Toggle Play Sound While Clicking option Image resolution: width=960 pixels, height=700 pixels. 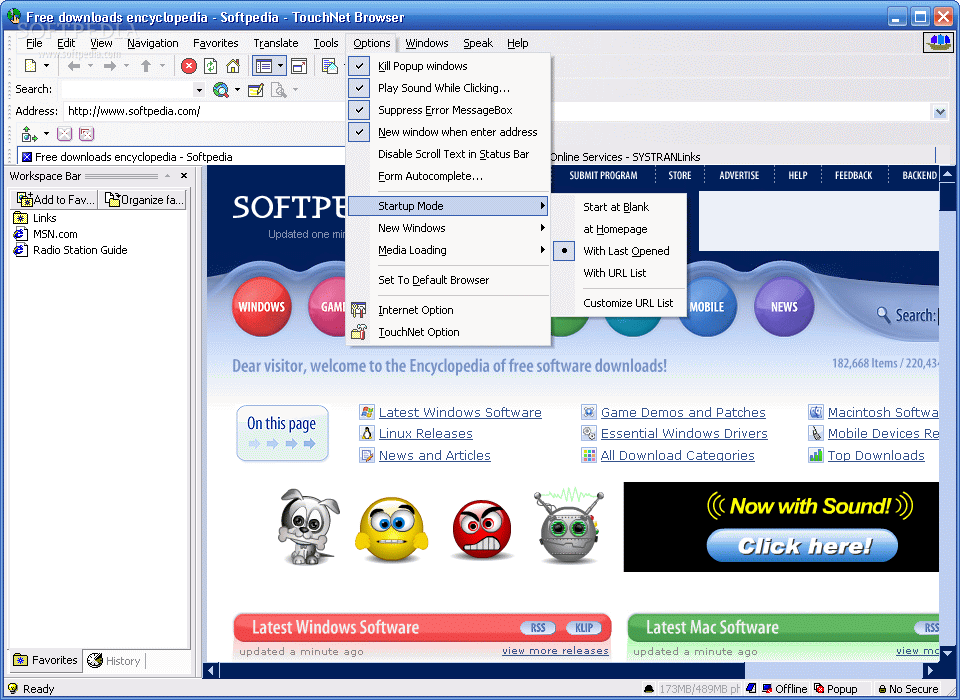[x=449, y=88]
